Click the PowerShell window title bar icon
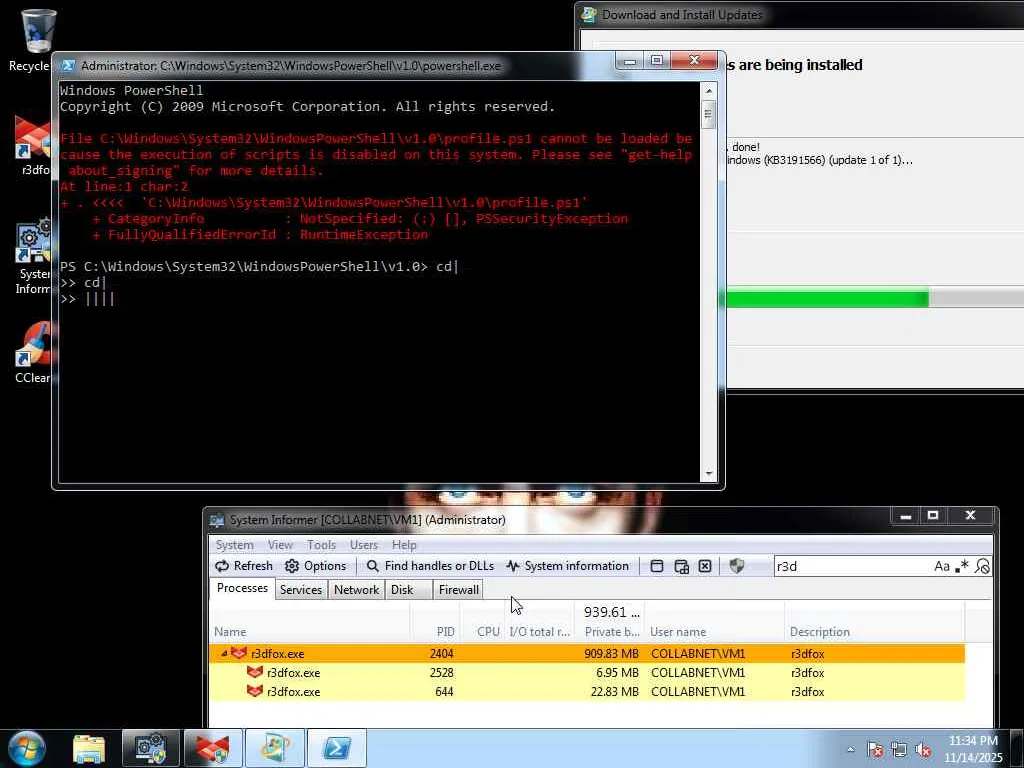1024x768 pixels. (69, 65)
